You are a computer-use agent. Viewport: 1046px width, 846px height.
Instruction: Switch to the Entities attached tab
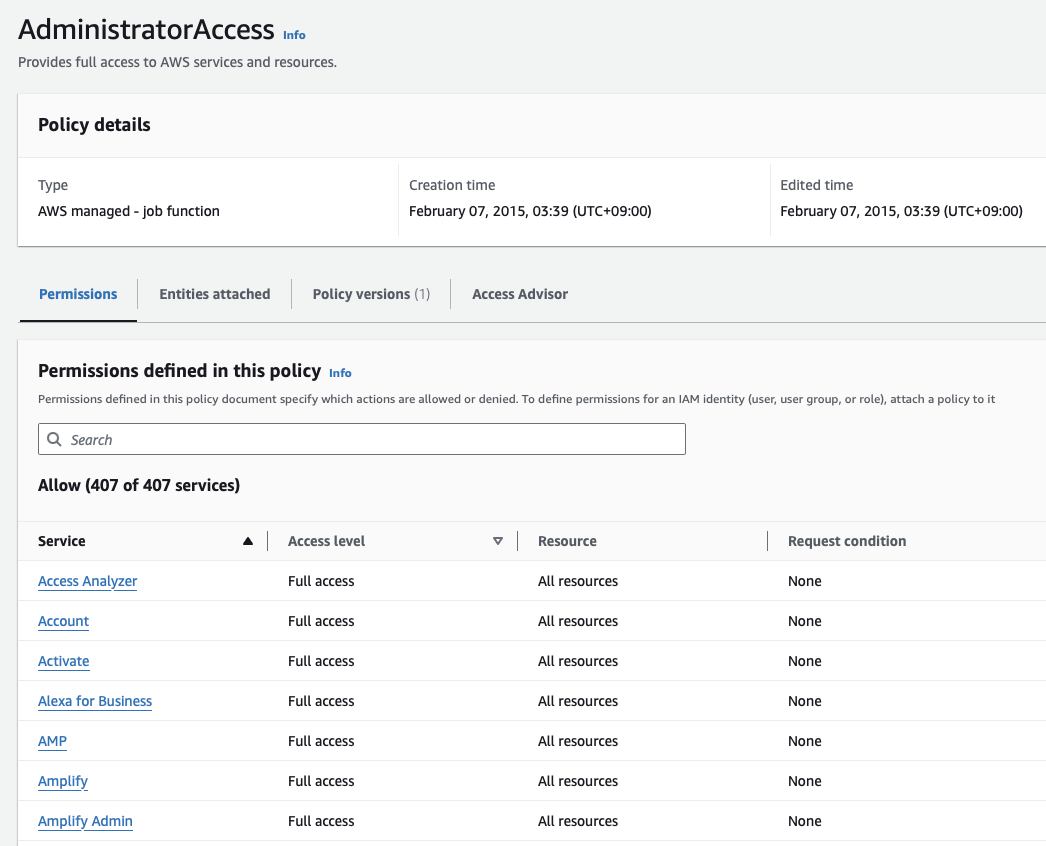point(215,294)
